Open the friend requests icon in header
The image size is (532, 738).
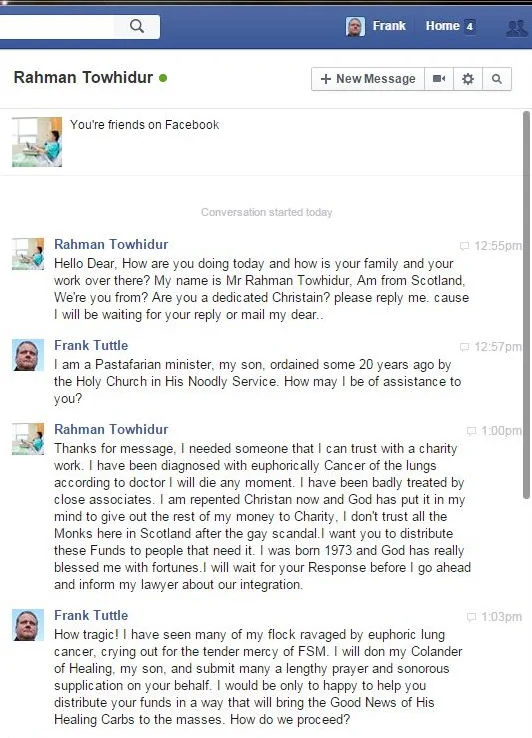(x=516, y=28)
